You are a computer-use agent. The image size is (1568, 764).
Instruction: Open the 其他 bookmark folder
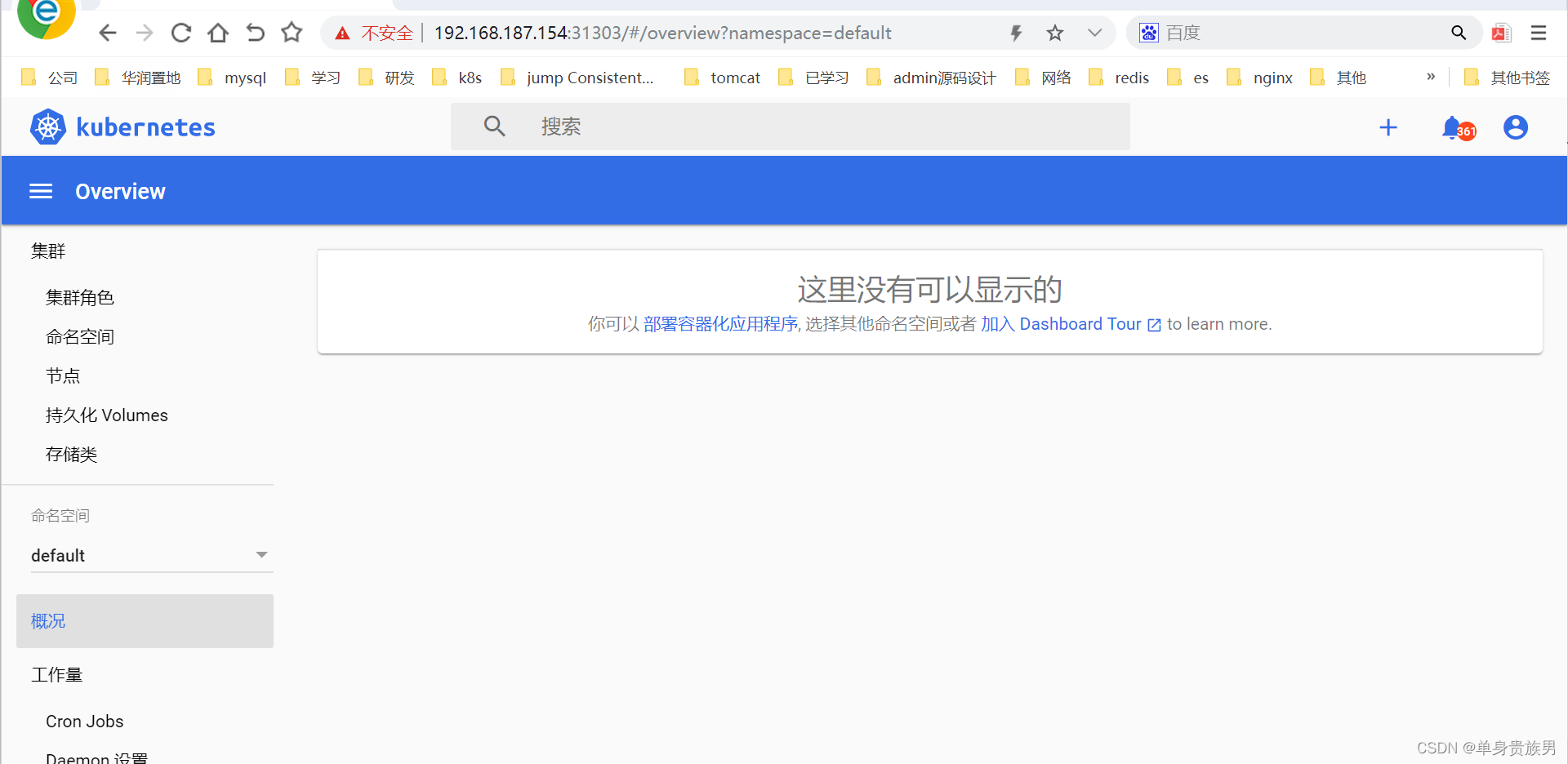coord(1338,78)
